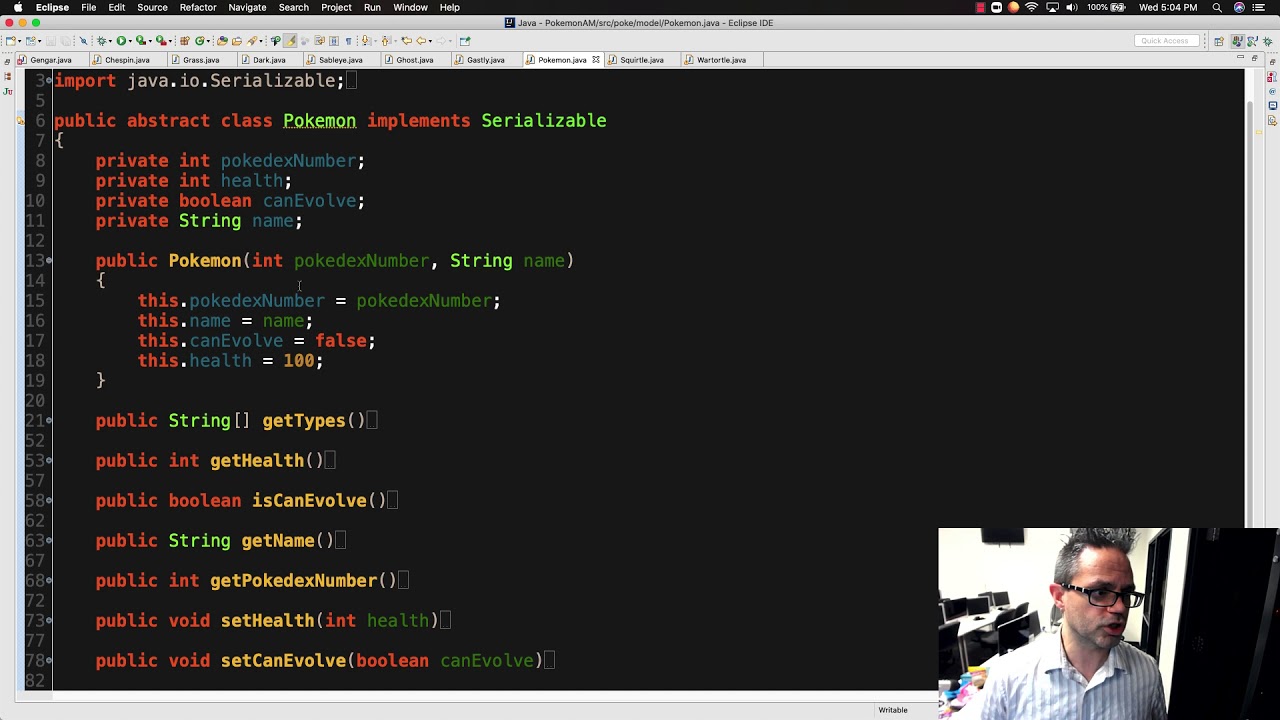Click the green Run button
The width and height of the screenshot is (1280, 720).
coord(121,40)
